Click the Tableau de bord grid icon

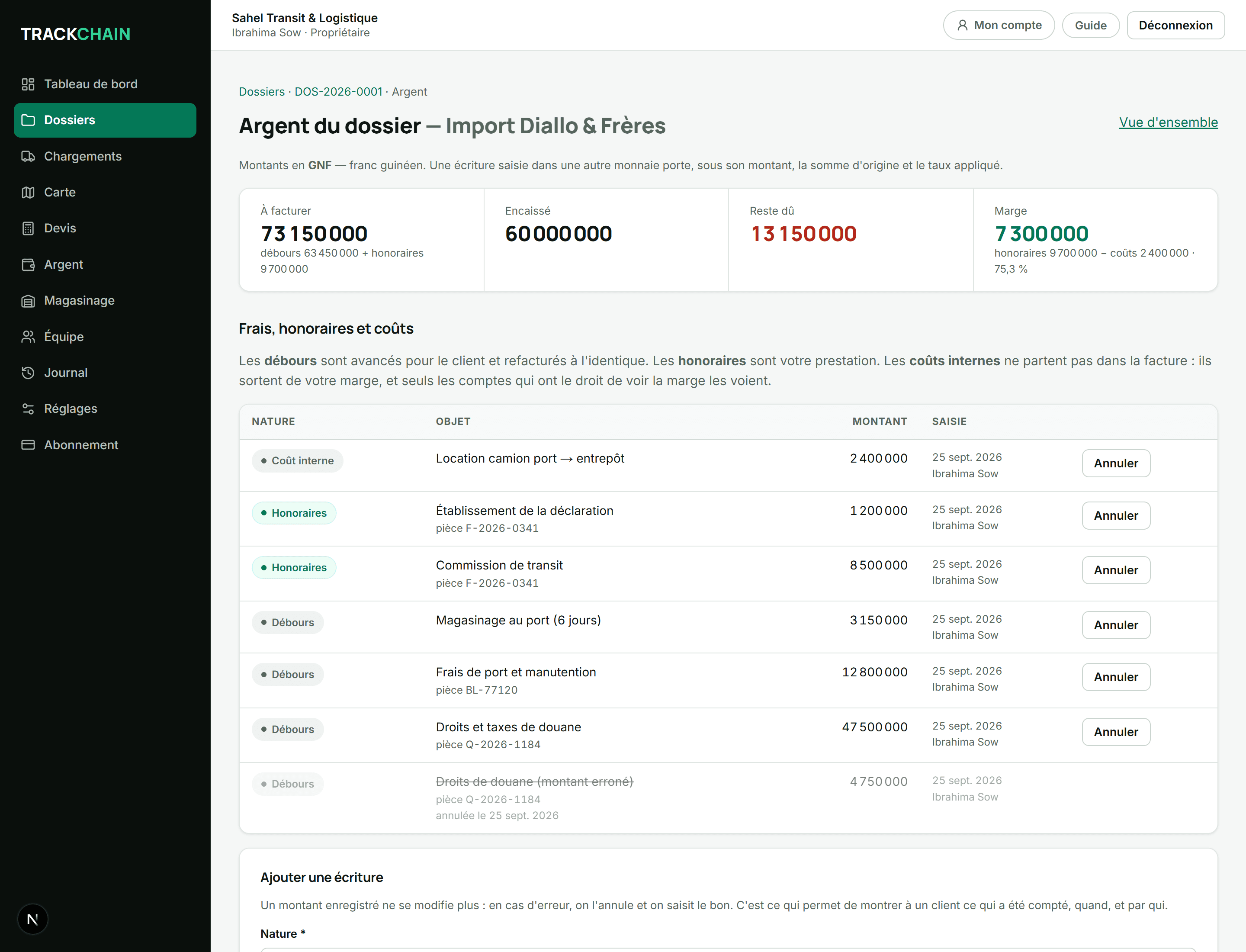[28, 84]
